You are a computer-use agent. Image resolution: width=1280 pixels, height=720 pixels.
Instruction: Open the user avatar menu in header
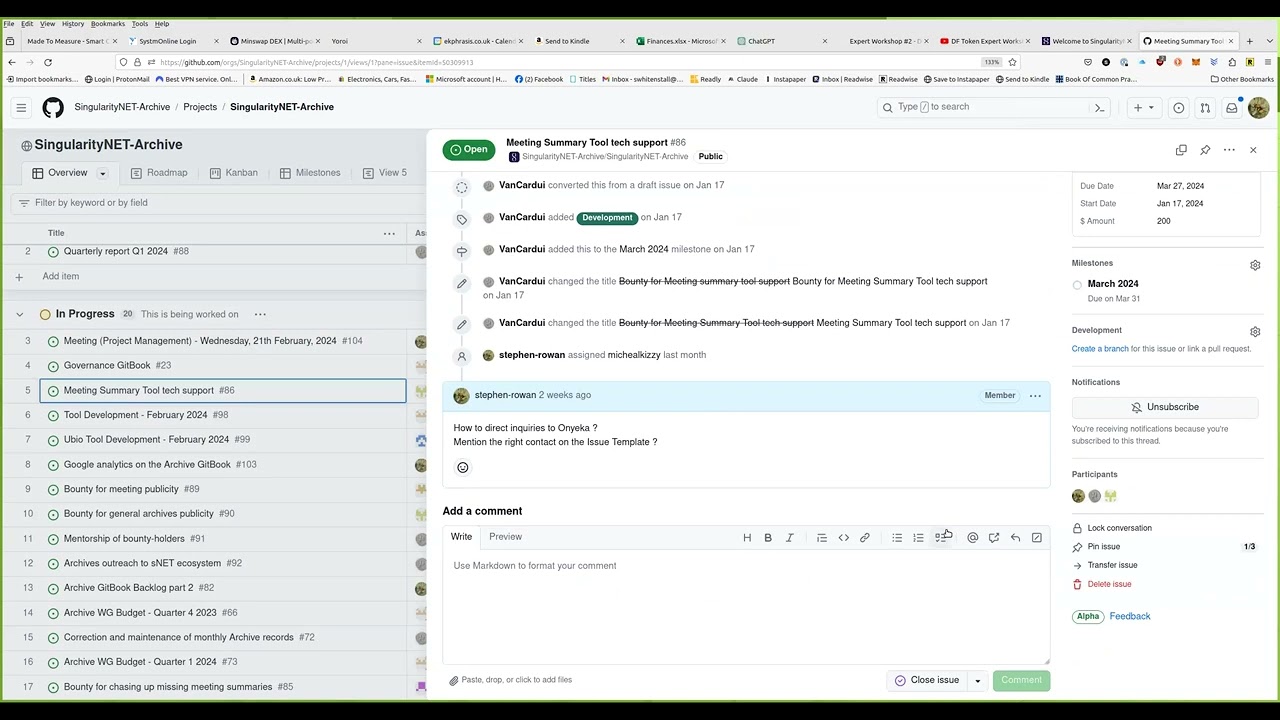tap(1258, 107)
